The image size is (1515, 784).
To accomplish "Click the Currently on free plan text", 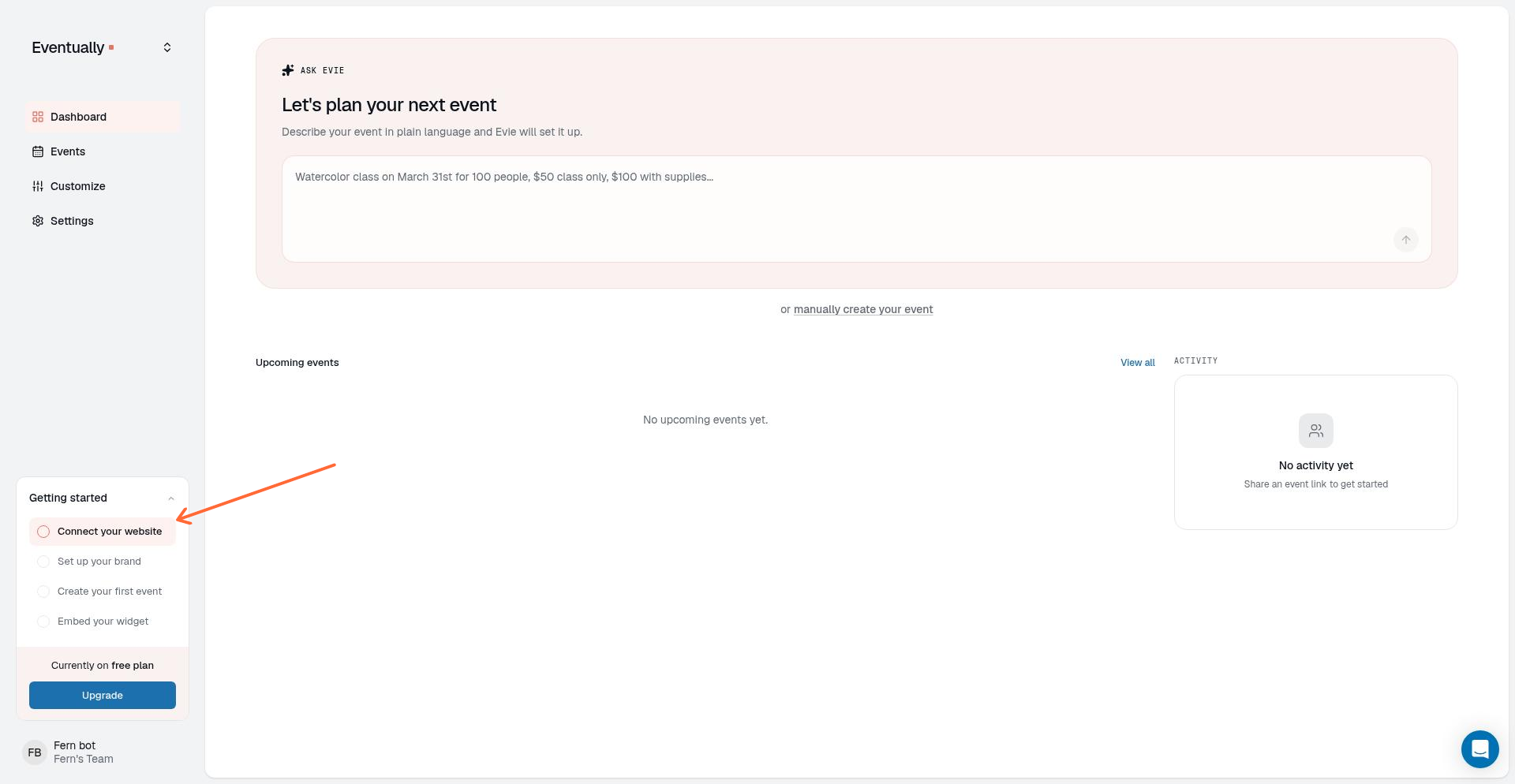I will [103, 666].
